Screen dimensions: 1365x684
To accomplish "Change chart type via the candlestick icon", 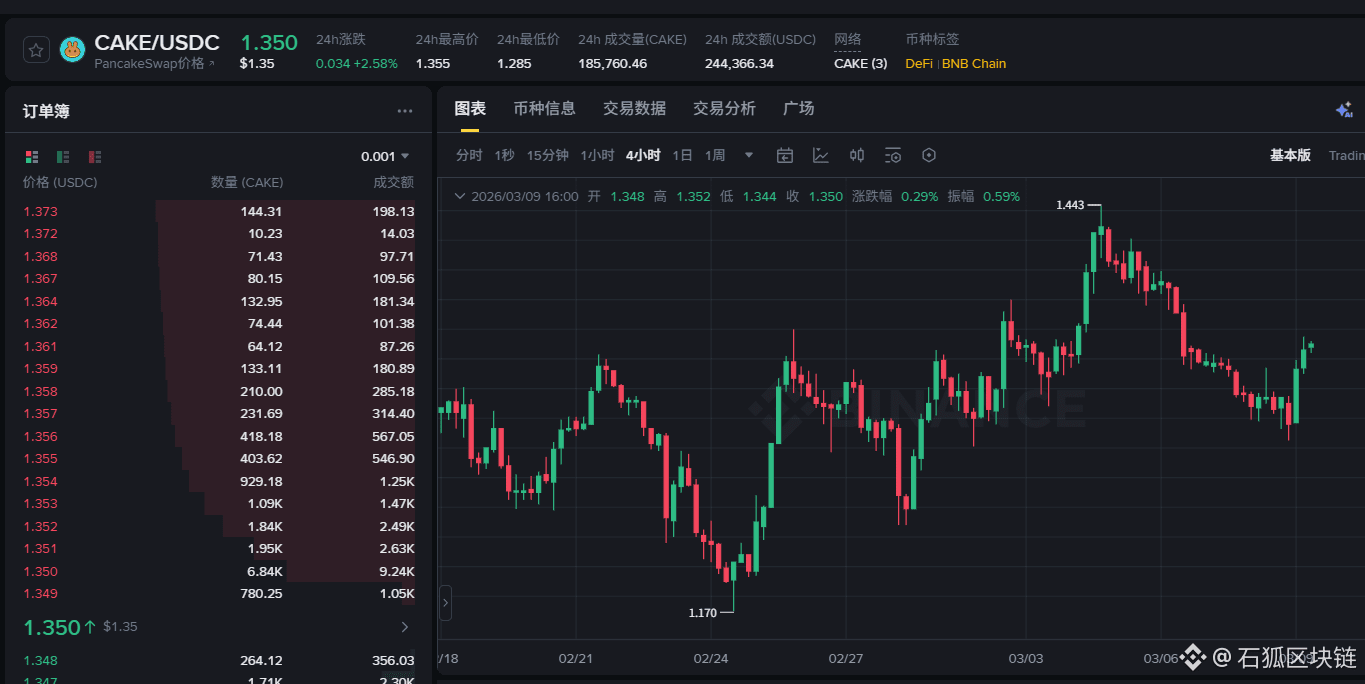I will tap(857, 155).
